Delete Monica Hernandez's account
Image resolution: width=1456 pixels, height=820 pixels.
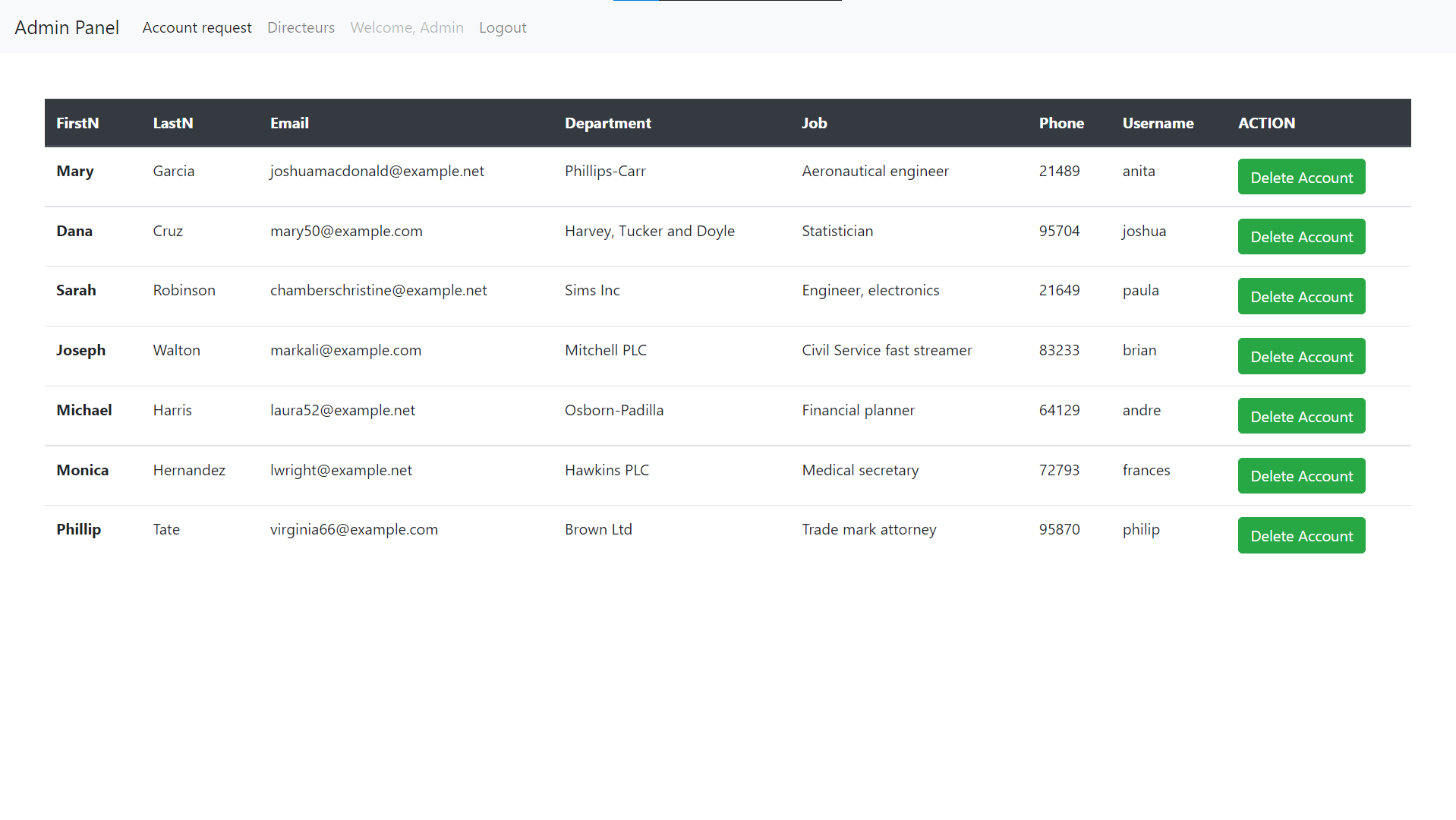[1300, 476]
